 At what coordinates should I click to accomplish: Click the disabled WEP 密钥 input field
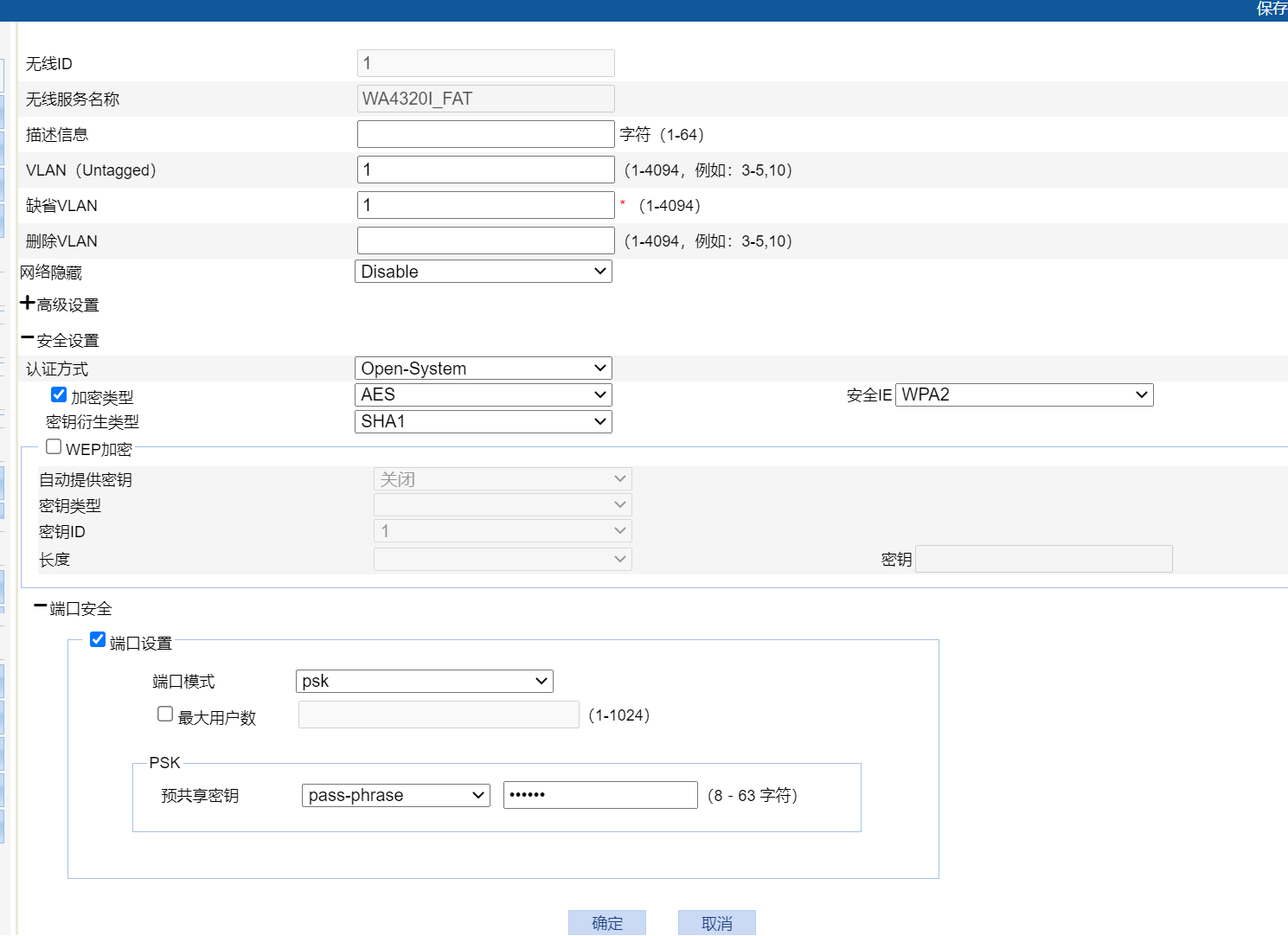[x=1044, y=559]
